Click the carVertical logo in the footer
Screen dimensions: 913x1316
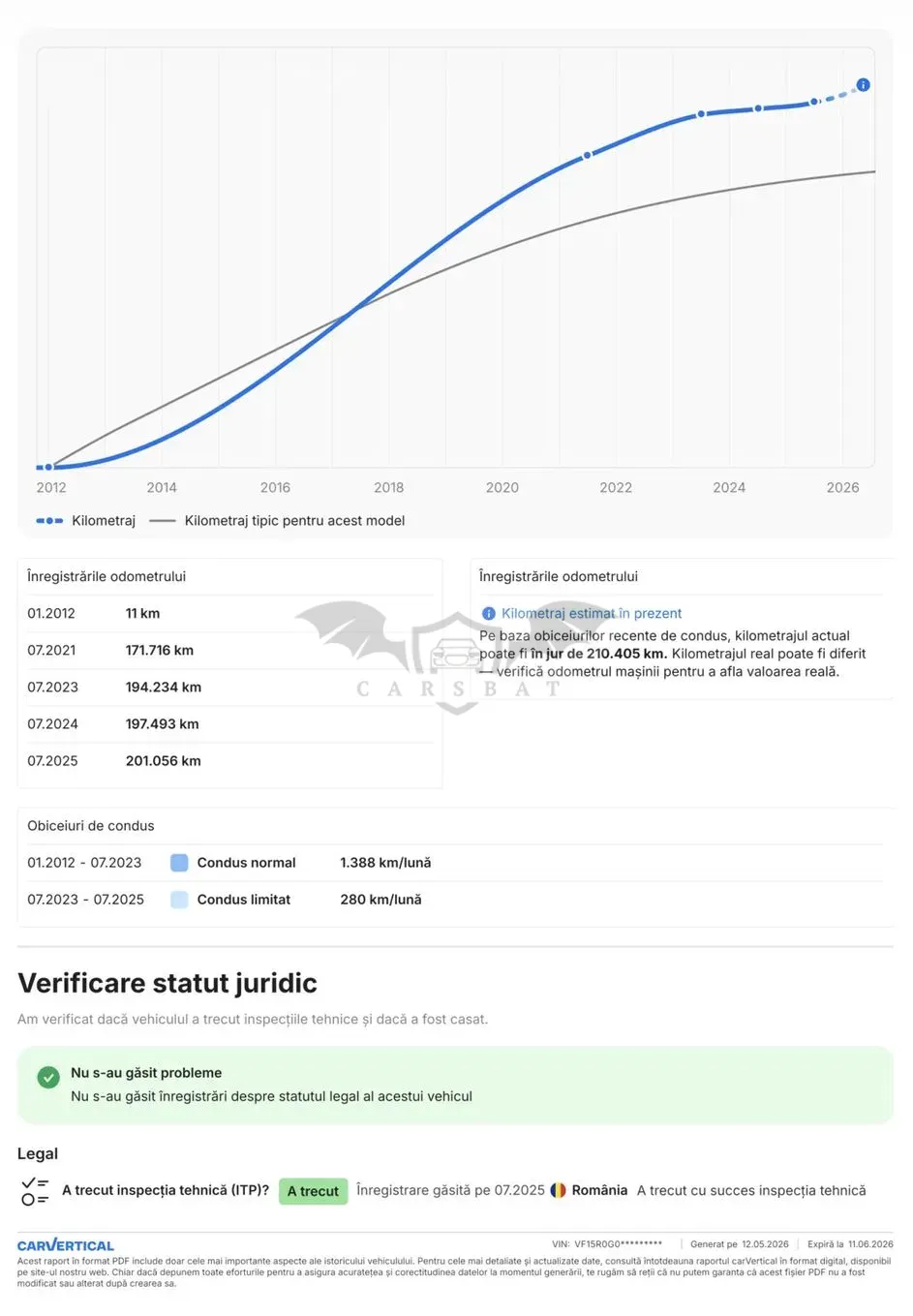(66, 1245)
